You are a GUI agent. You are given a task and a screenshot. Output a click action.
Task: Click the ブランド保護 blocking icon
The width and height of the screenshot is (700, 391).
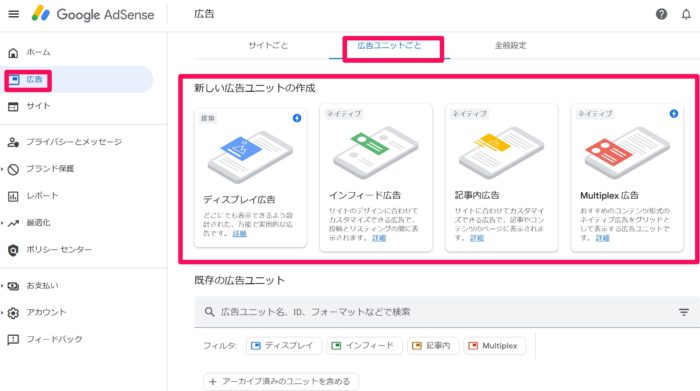pos(13,169)
